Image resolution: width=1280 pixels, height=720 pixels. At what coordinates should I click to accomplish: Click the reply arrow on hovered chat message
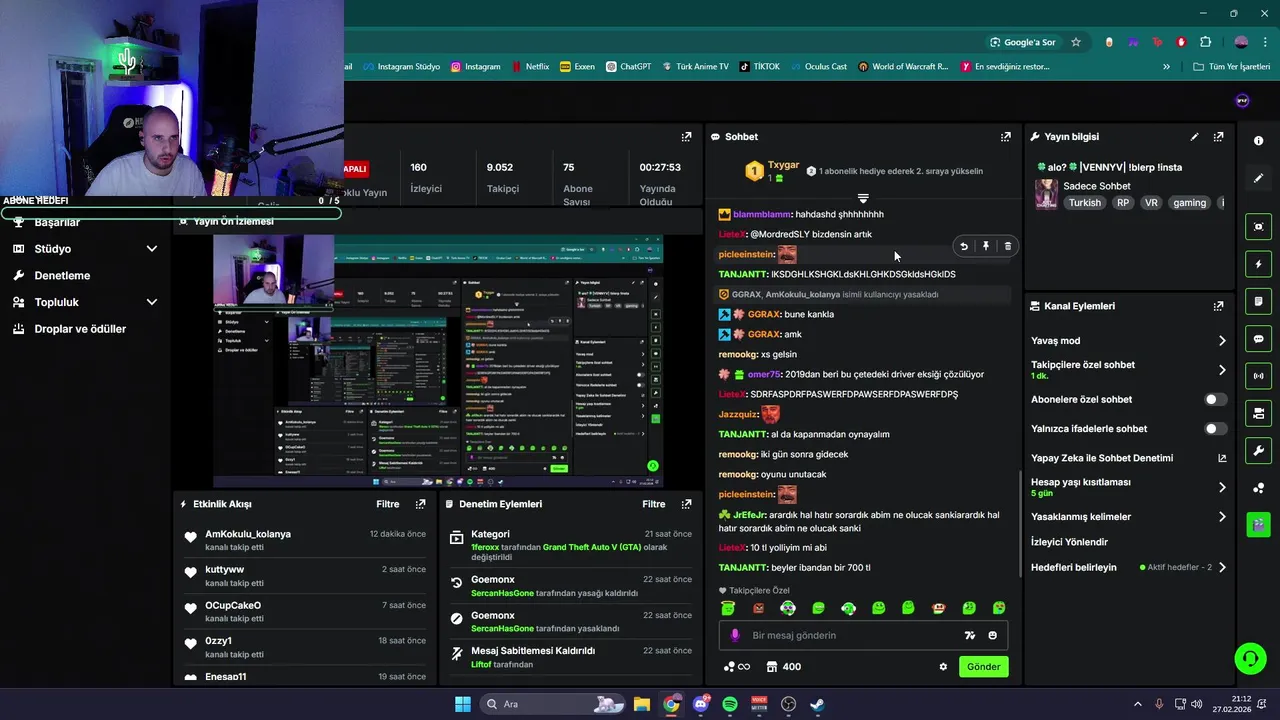click(964, 246)
